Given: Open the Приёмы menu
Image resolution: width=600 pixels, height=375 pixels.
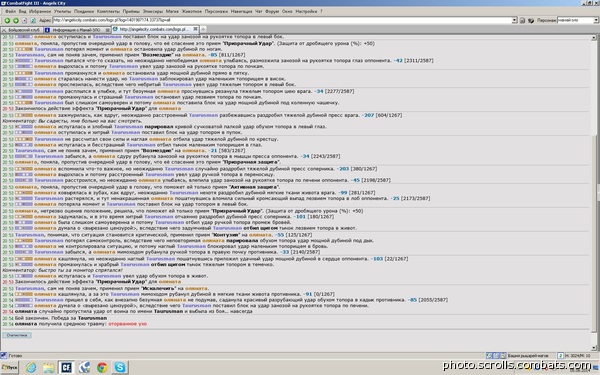Looking at the screenshot, I should tap(131, 11).
